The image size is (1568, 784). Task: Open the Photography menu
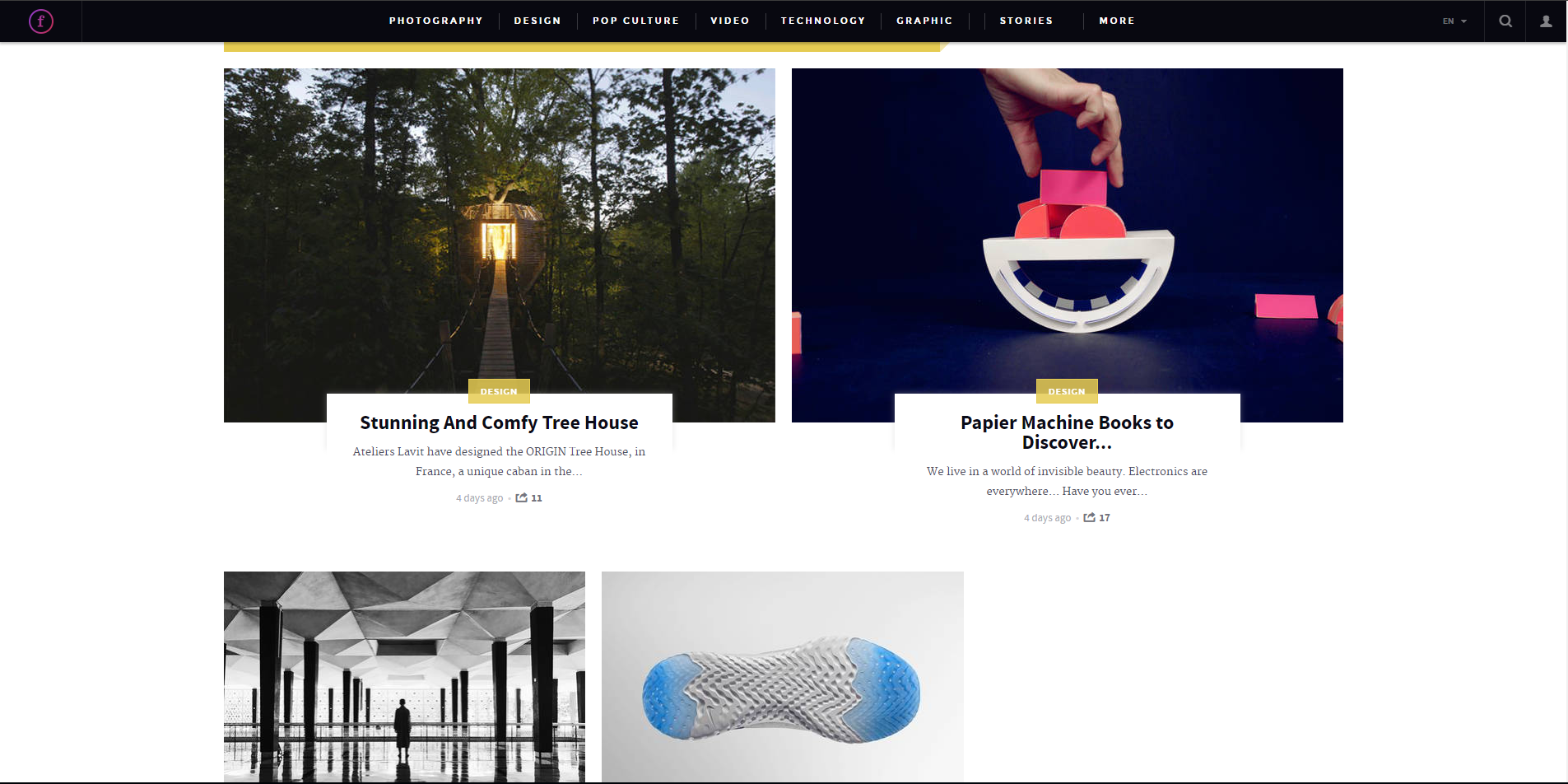(436, 21)
